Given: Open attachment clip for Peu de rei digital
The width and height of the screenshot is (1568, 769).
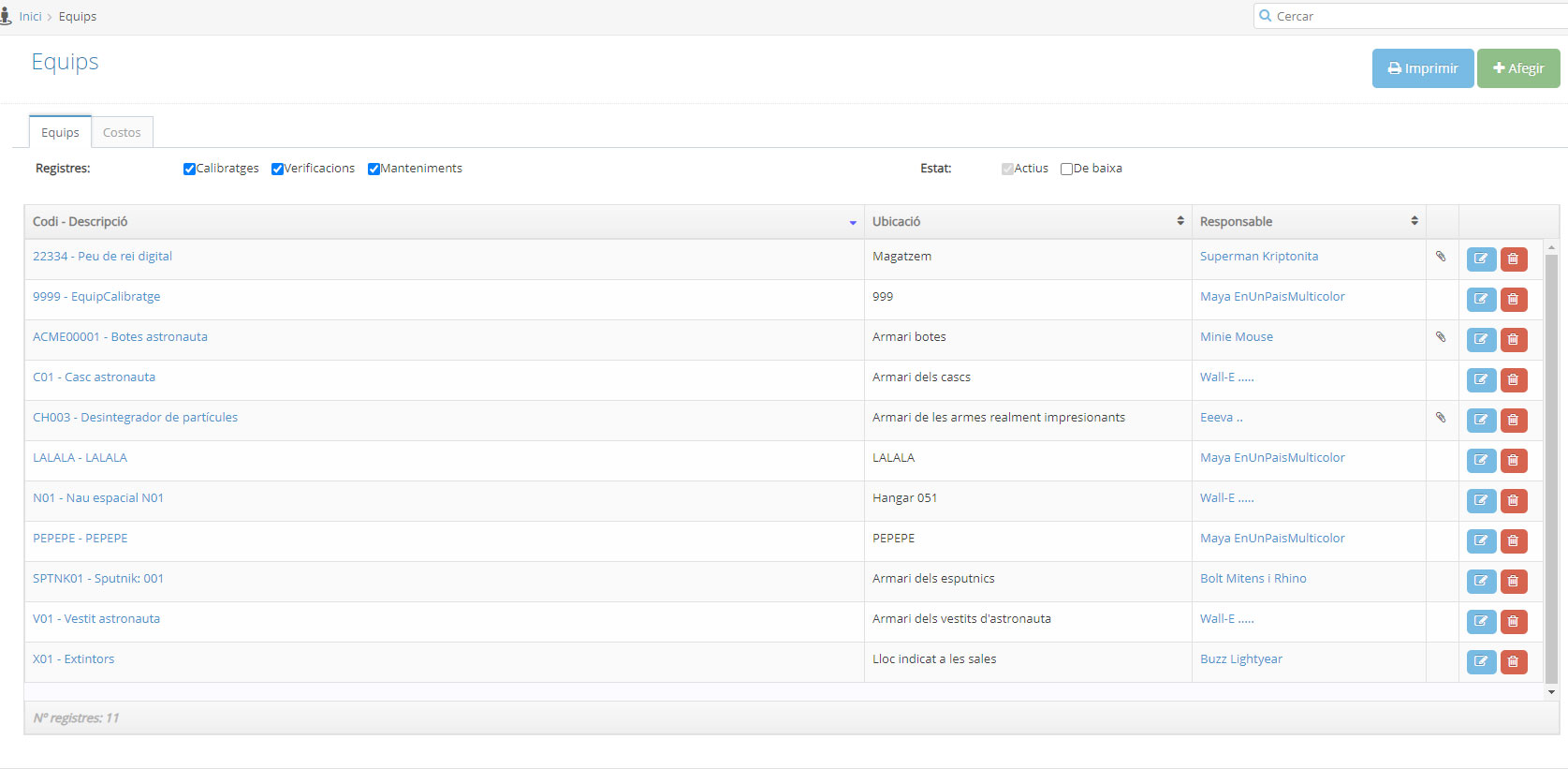Looking at the screenshot, I should [1441, 256].
